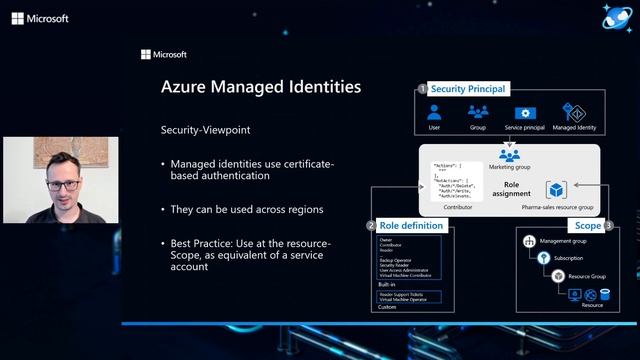The width and height of the screenshot is (640, 360).
Task: Click 'User Access Administrator' in roles list
Action: (404, 270)
